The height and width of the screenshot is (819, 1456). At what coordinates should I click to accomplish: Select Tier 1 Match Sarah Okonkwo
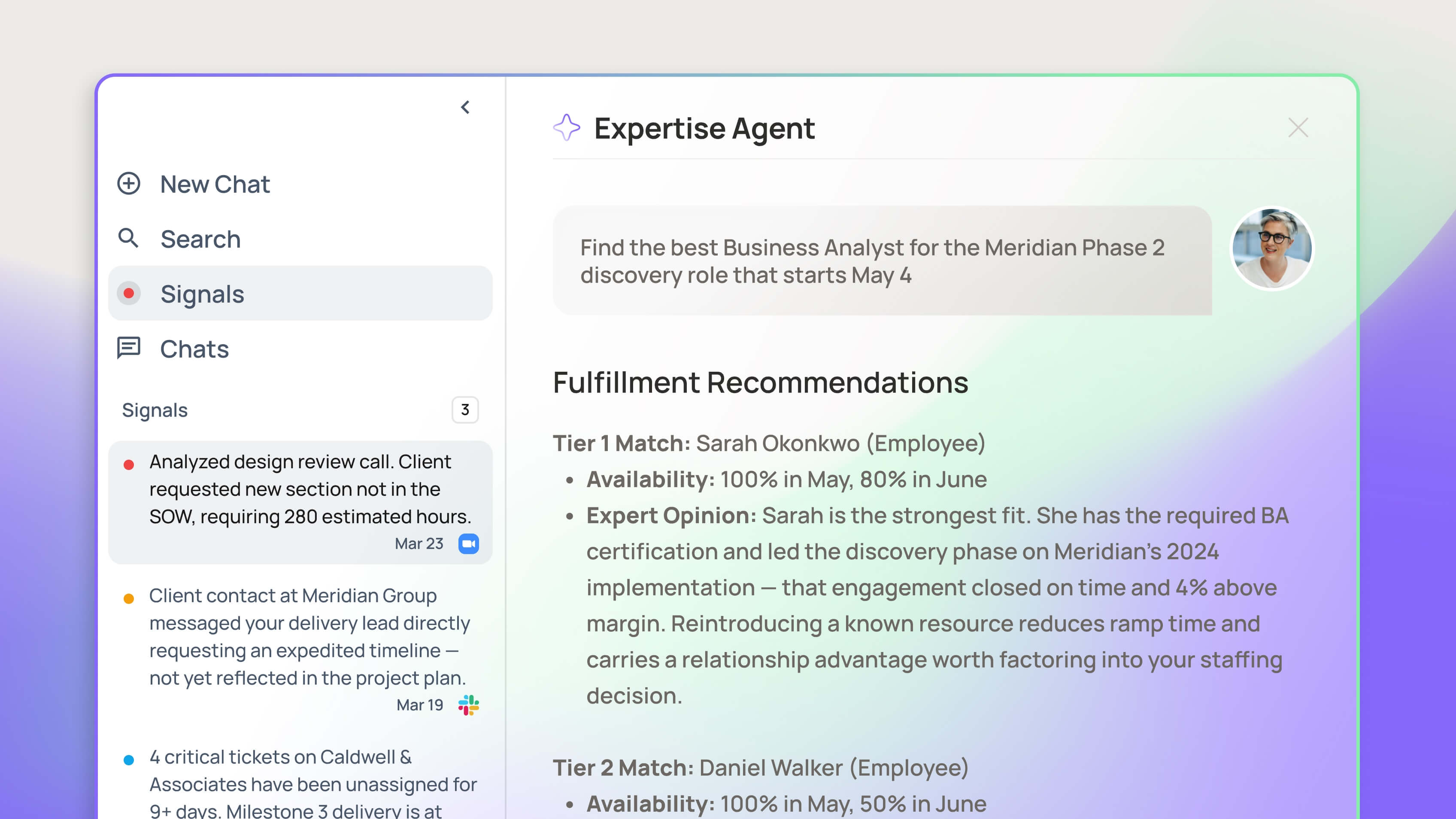click(769, 443)
